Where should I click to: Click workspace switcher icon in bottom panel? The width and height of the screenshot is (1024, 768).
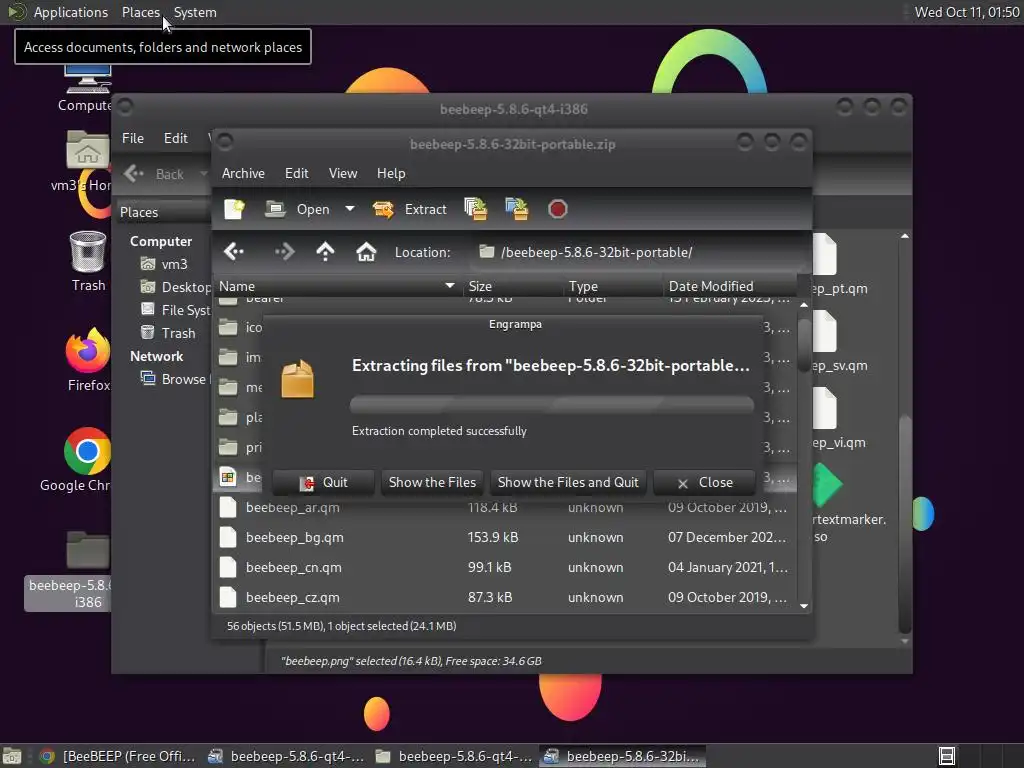click(x=946, y=756)
